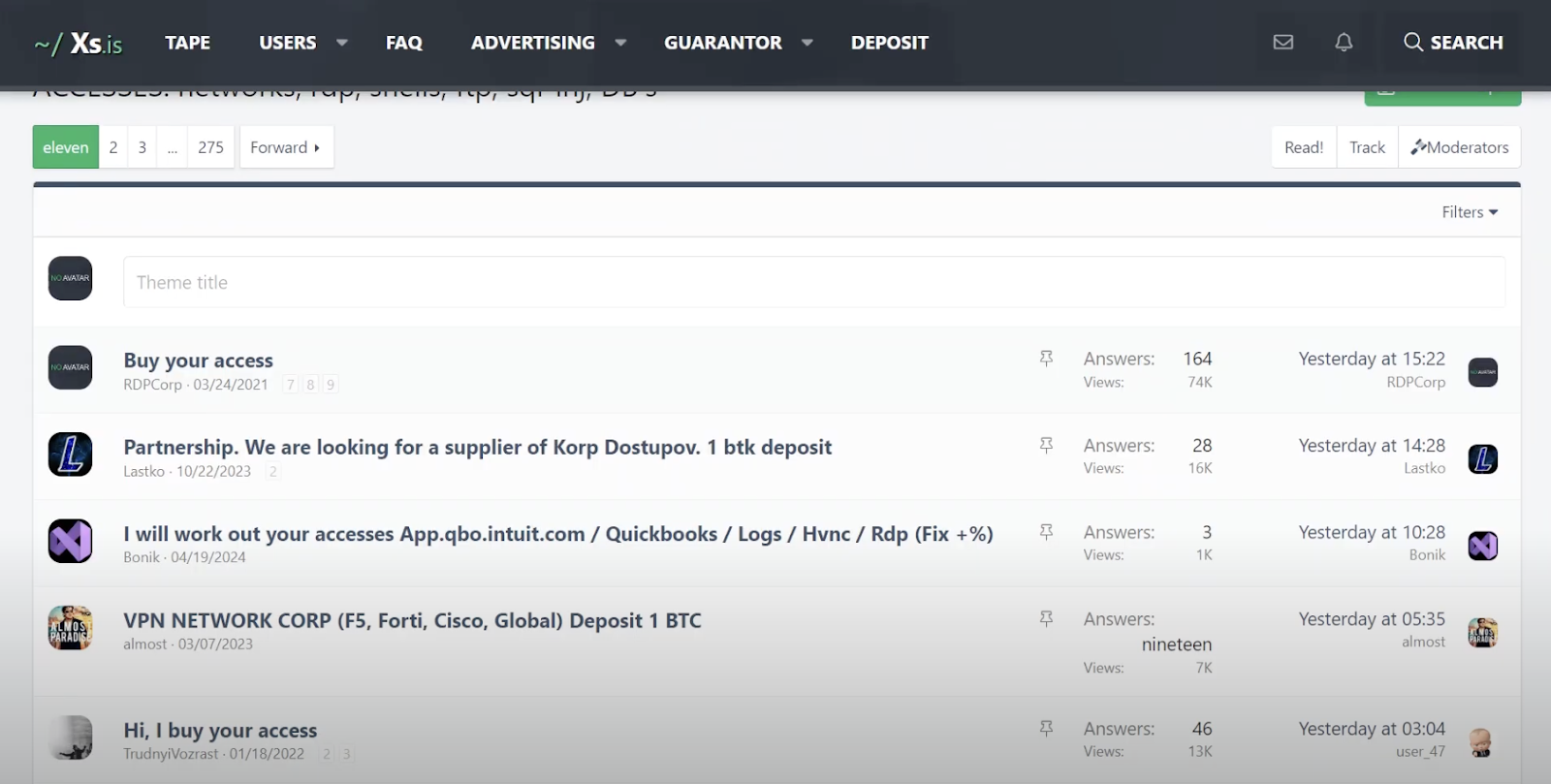This screenshot has width=1551, height=784.
Task: Open the TAPE menu item
Action: point(188,43)
